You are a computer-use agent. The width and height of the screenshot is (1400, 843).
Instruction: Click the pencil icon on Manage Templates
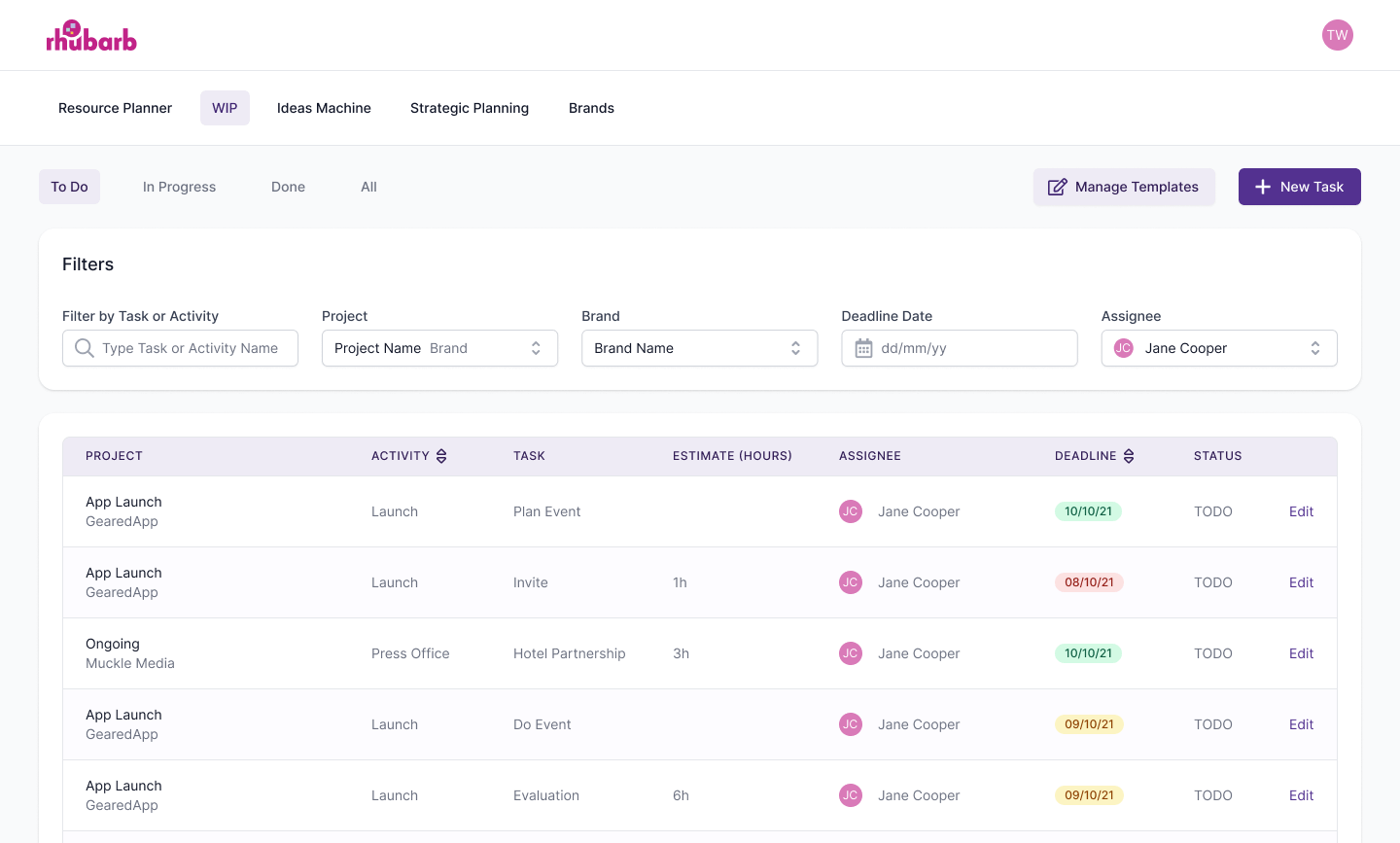[x=1057, y=187]
